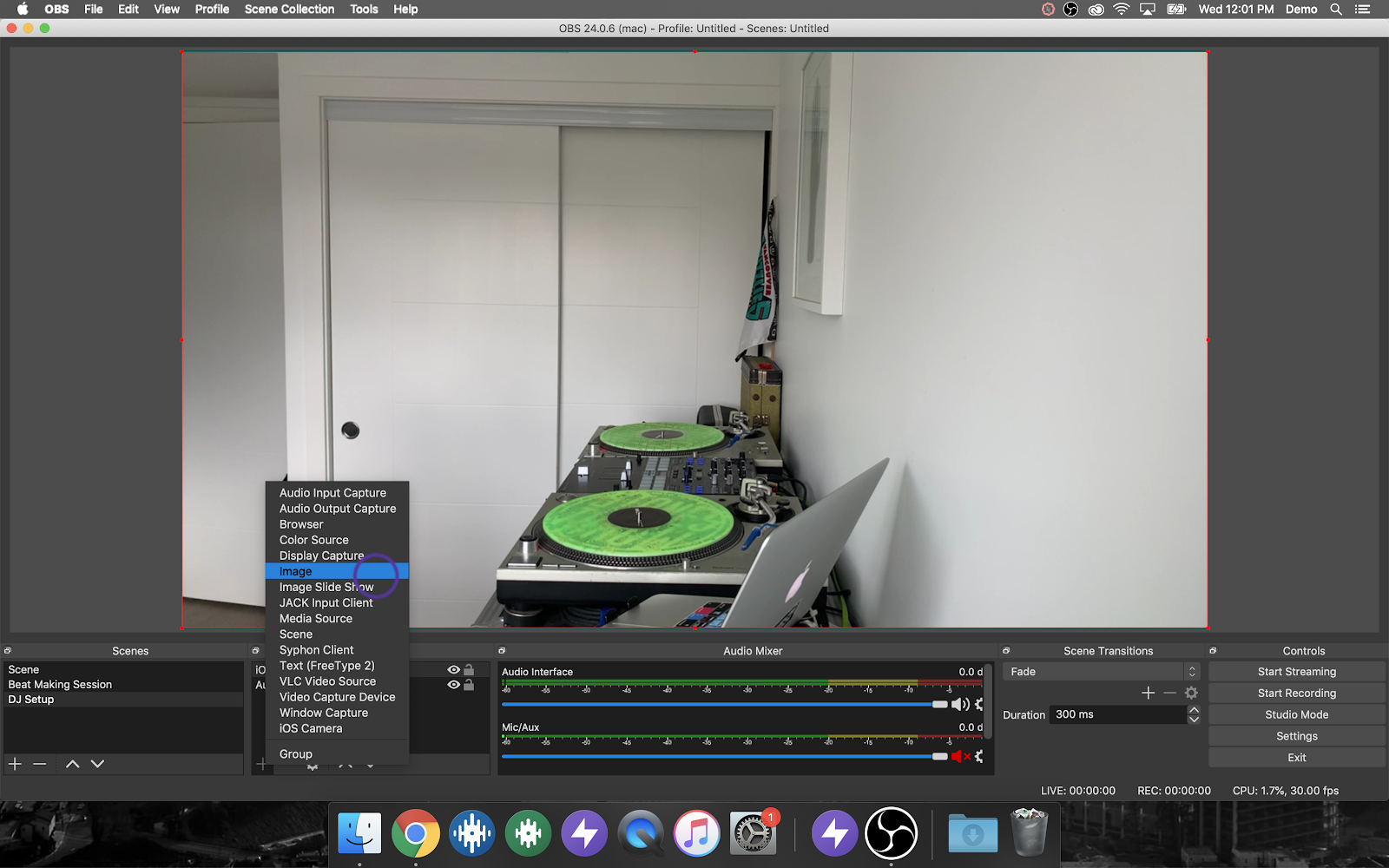
Task: Decrease the transition duration with the down arrow
Action: coord(1194,720)
